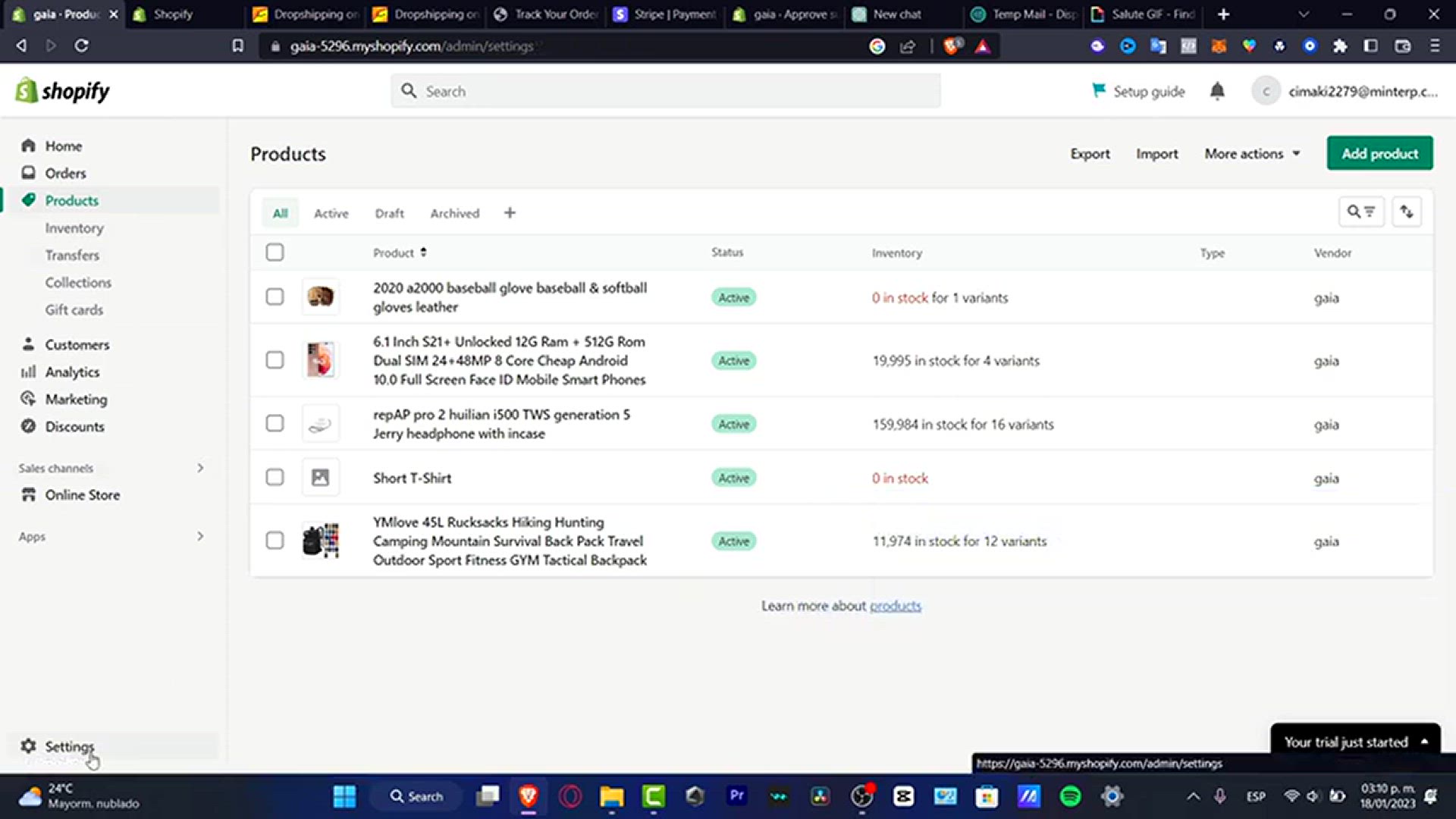The width and height of the screenshot is (1456, 819).
Task: Click the Add product button
Action: pyautogui.click(x=1379, y=154)
